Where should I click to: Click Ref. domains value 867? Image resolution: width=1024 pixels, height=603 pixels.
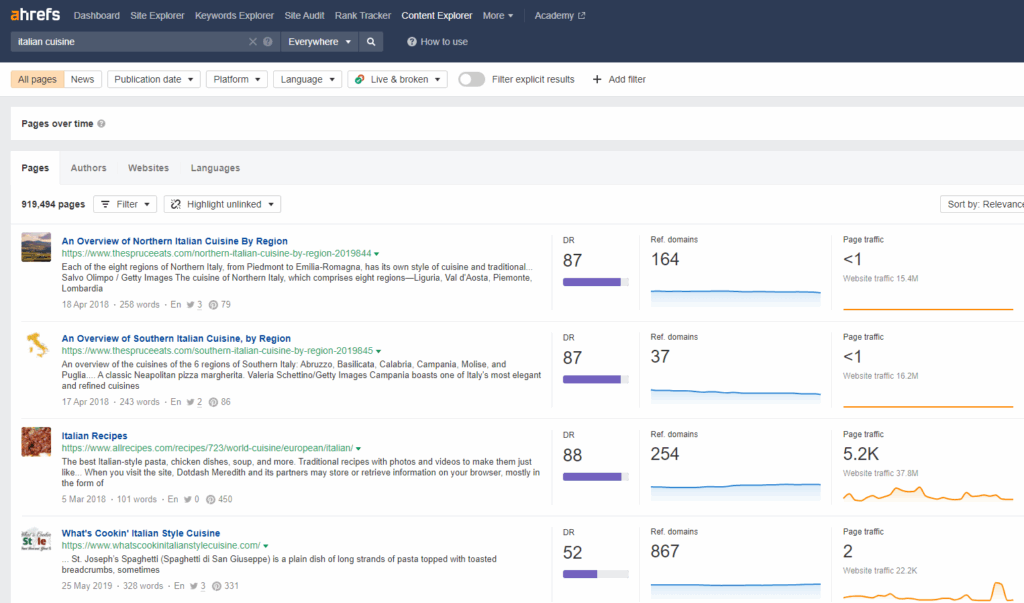click(665, 551)
